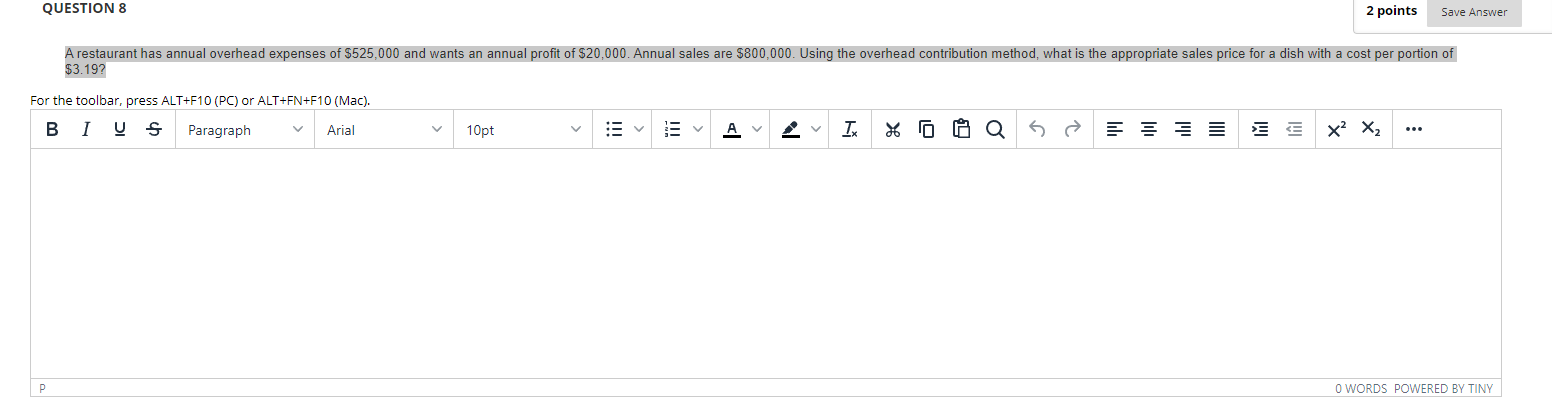Toggle italic formatting
The width and height of the screenshot is (1568, 417).
tap(86, 130)
